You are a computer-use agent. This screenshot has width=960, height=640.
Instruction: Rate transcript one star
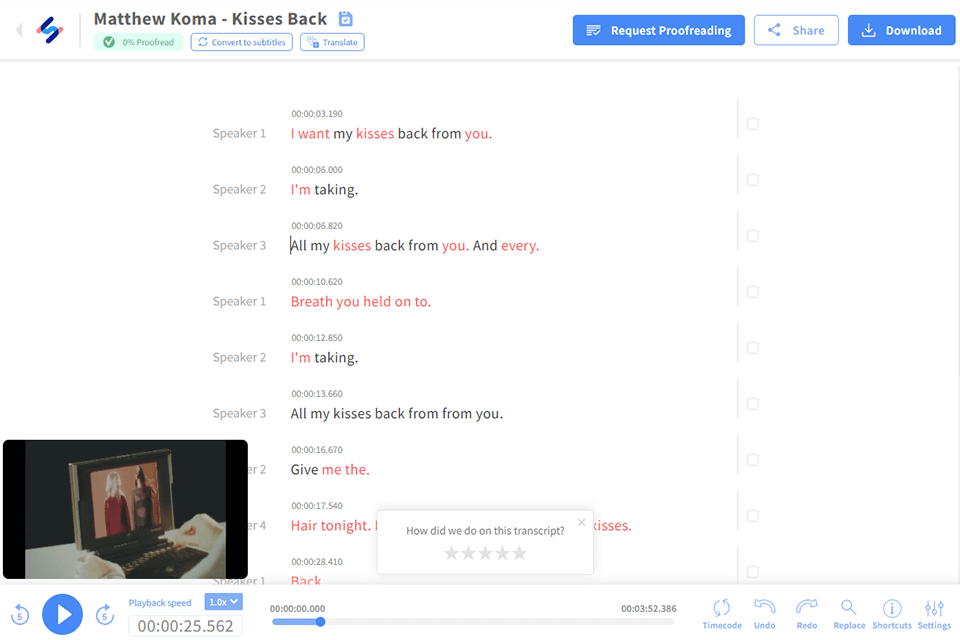click(x=451, y=554)
